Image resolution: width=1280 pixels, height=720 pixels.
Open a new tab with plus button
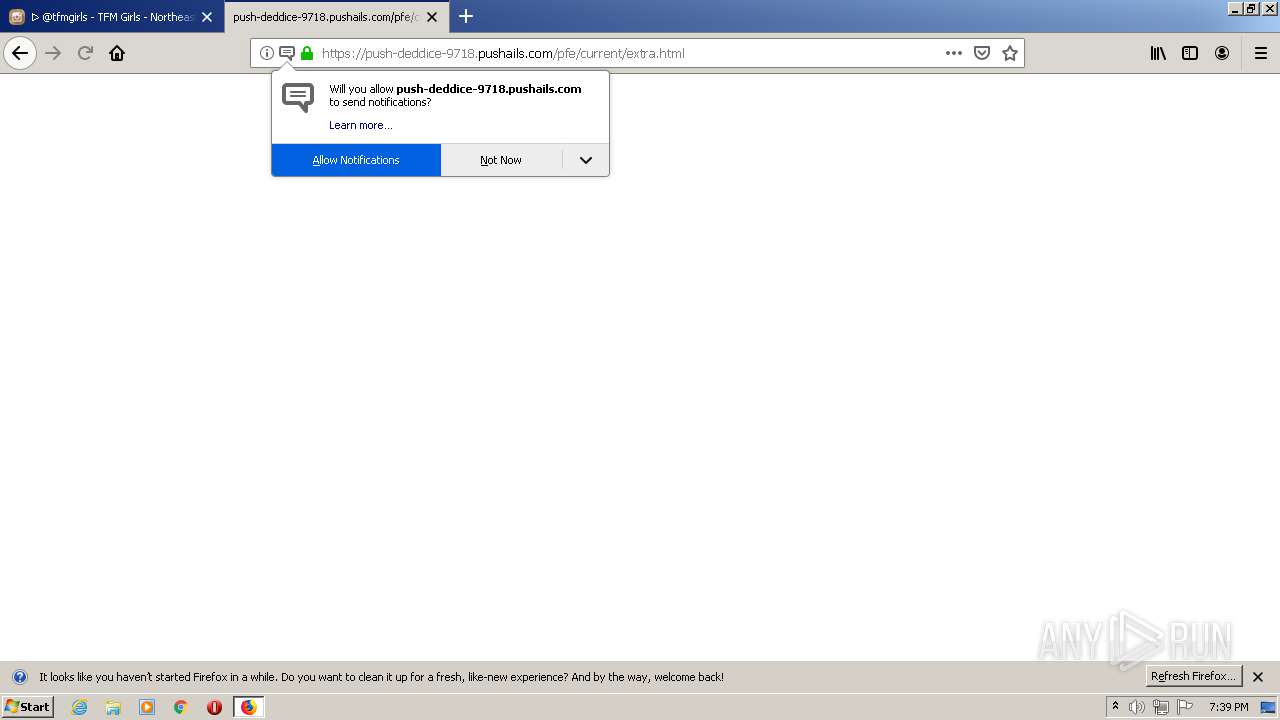pyautogui.click(x=466, y=16)
